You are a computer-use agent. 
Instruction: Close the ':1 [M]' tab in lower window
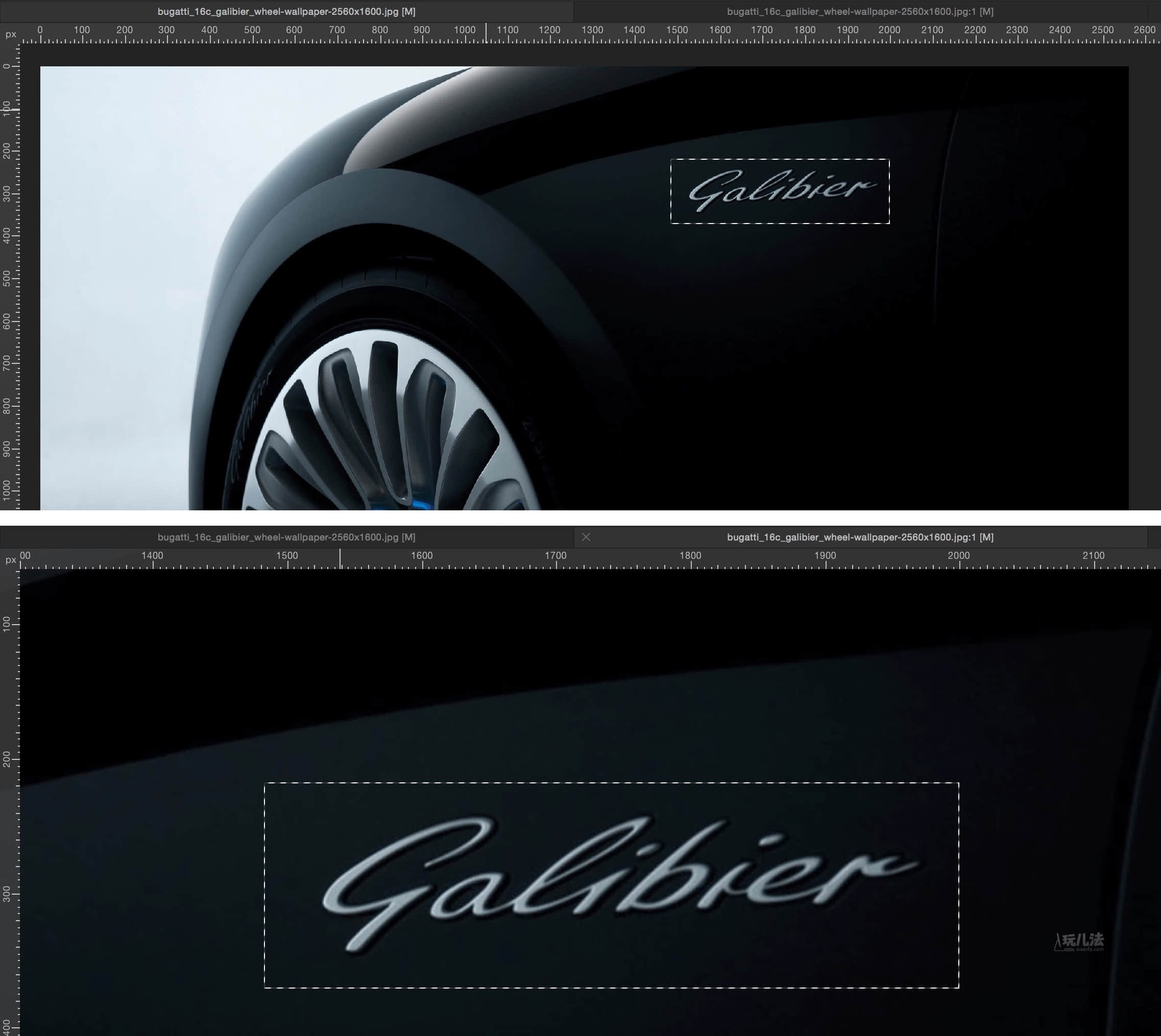click(x=586, y=537)
